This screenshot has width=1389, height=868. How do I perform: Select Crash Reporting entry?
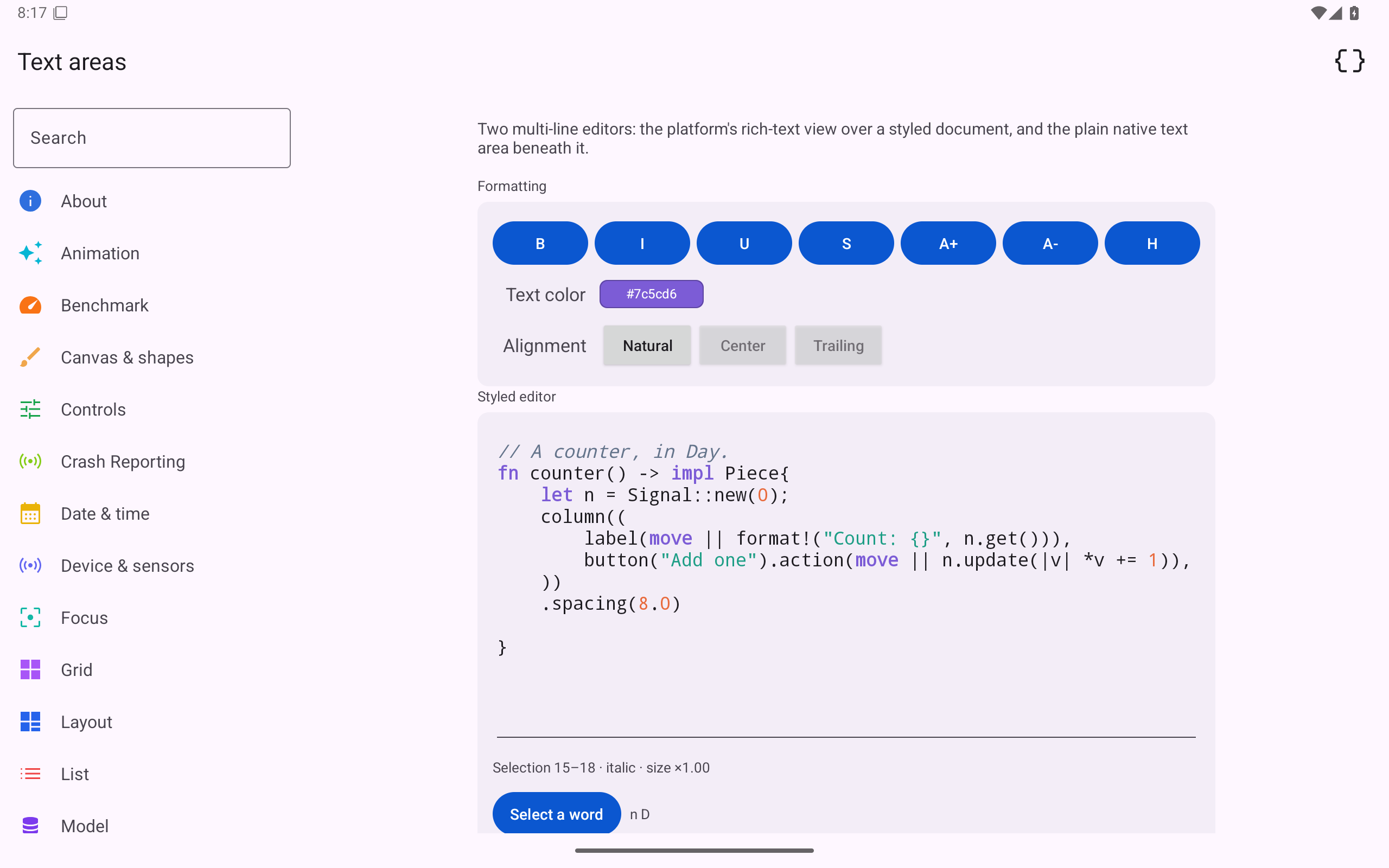[x=152, y=462]
